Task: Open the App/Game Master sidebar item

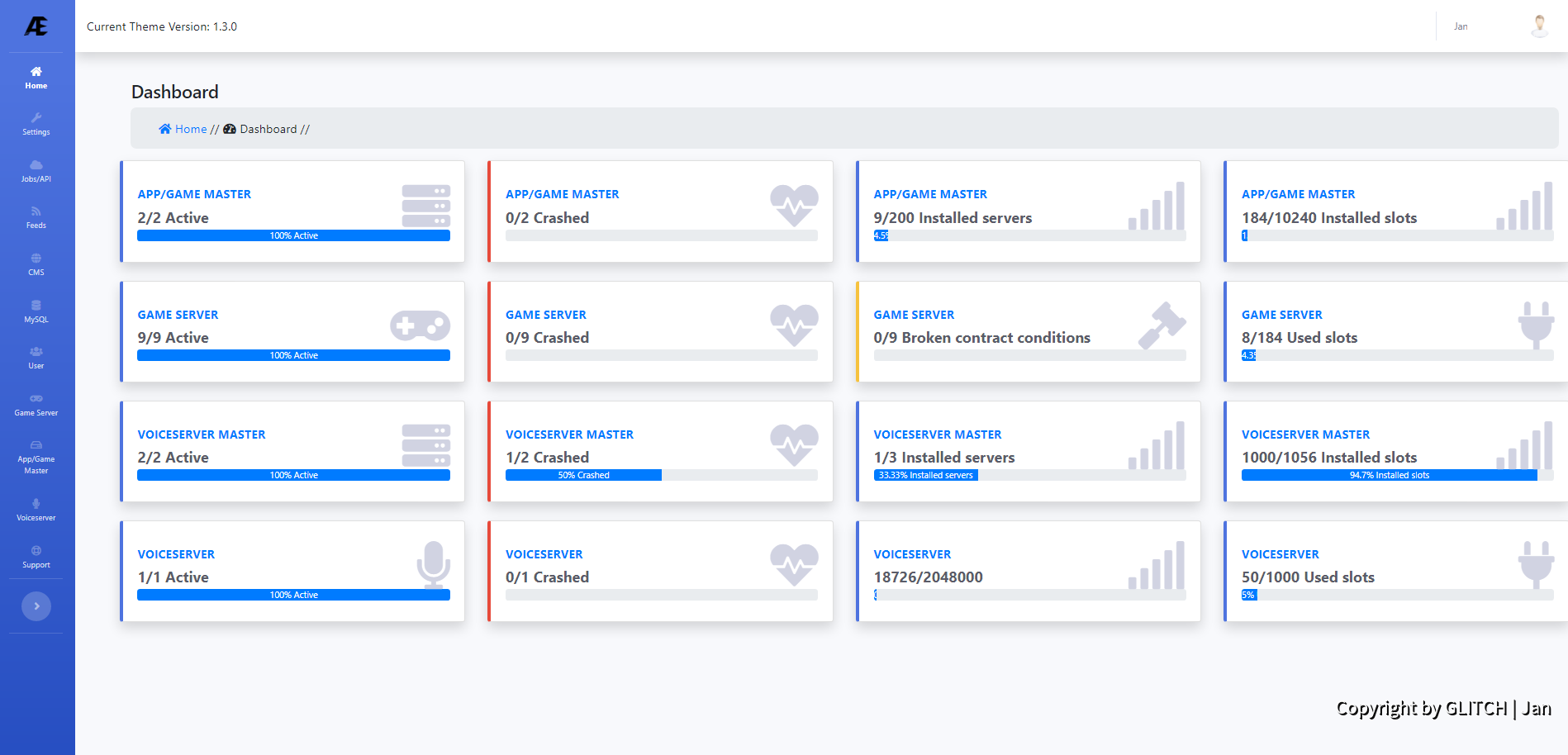Action: tap(36, 458)
